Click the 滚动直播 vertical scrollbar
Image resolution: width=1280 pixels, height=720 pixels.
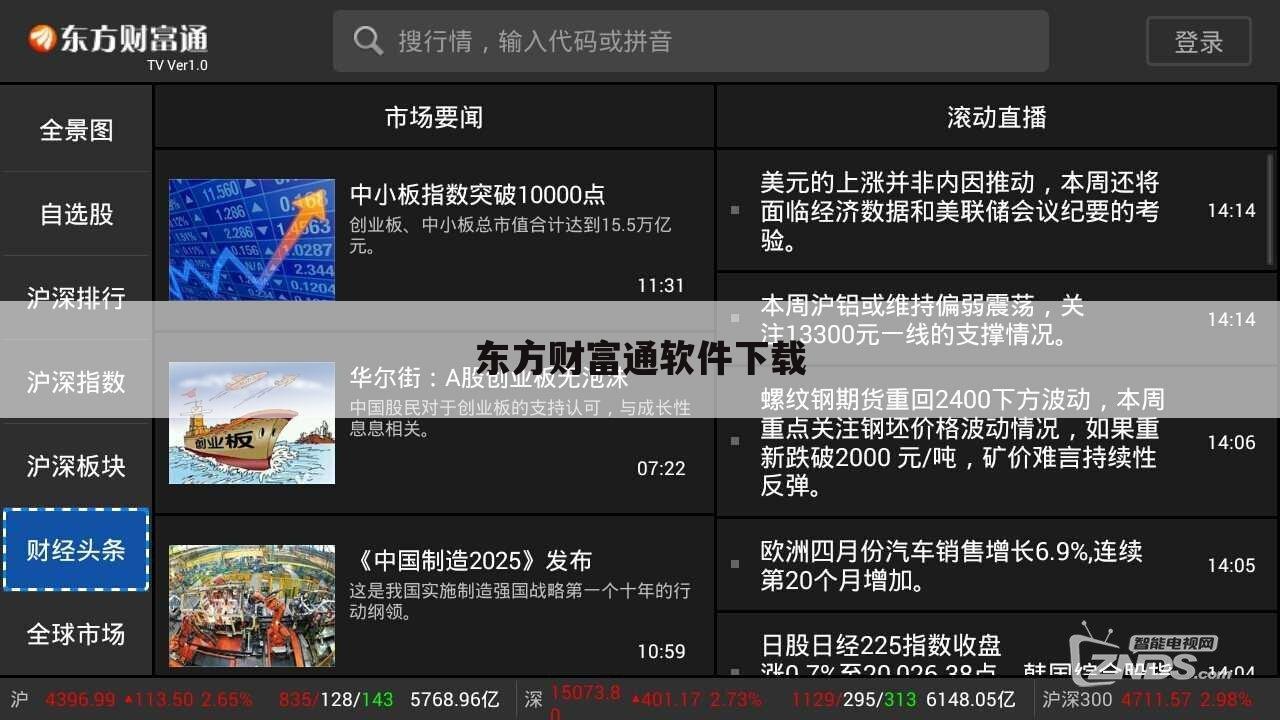[x=1271, y=210]
